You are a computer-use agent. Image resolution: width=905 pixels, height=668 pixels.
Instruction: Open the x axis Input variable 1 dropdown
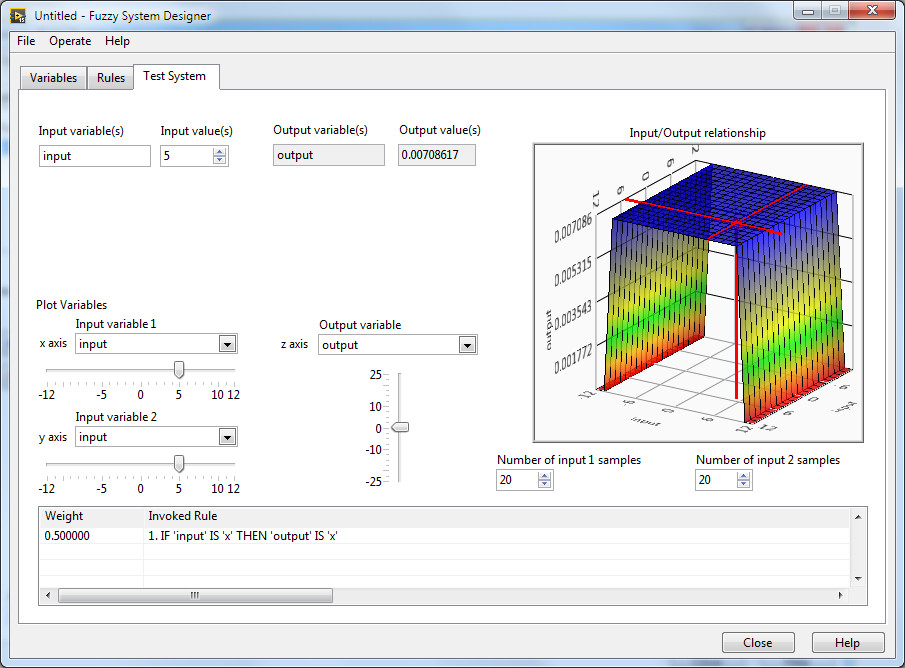(227, 344)
